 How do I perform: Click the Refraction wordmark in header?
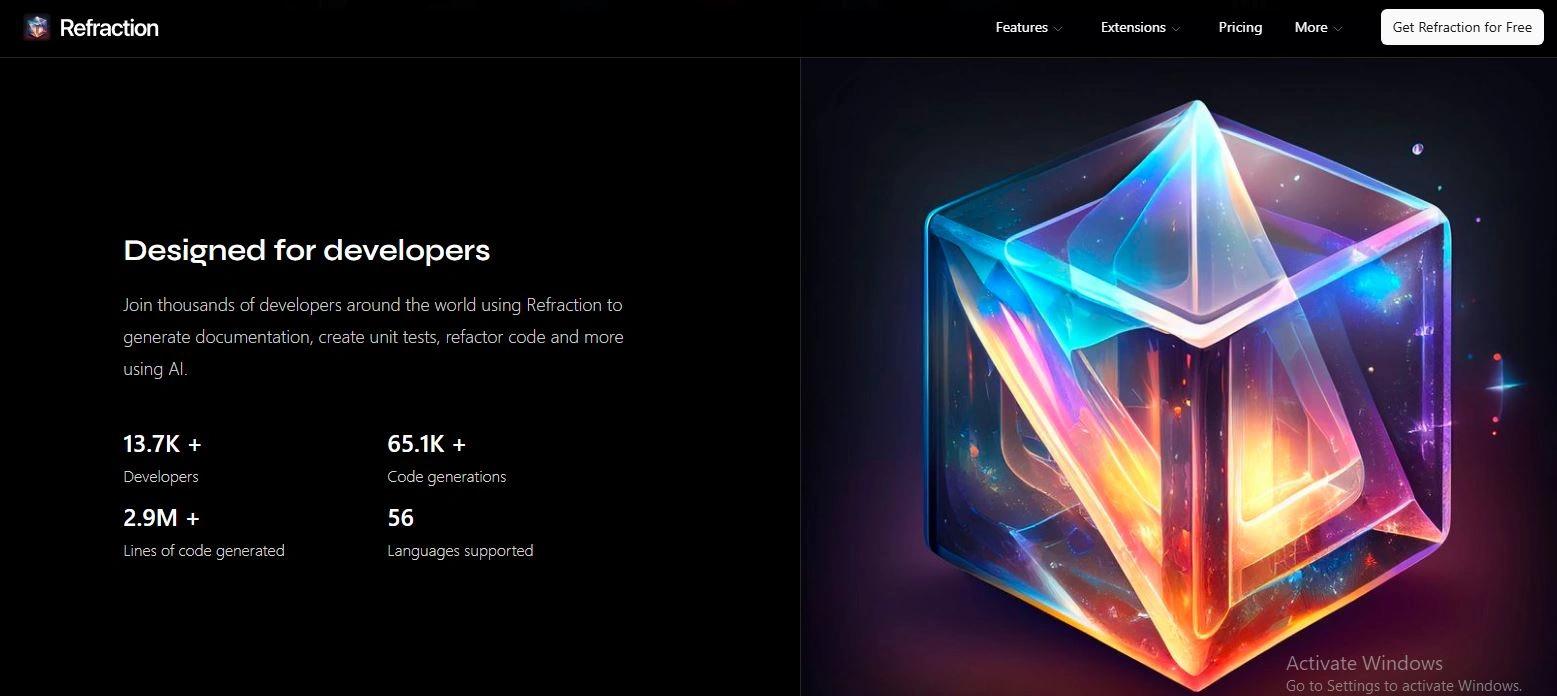click(109, 28)
